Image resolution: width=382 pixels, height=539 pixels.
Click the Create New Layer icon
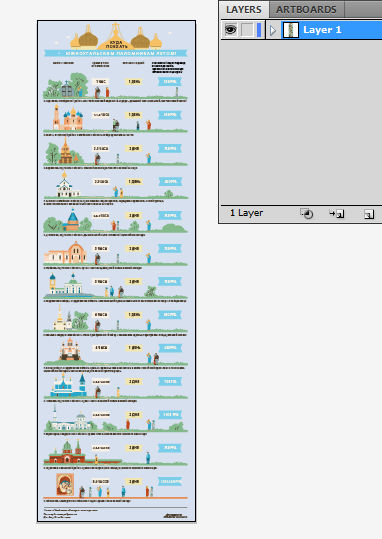(x=369, y=214)
